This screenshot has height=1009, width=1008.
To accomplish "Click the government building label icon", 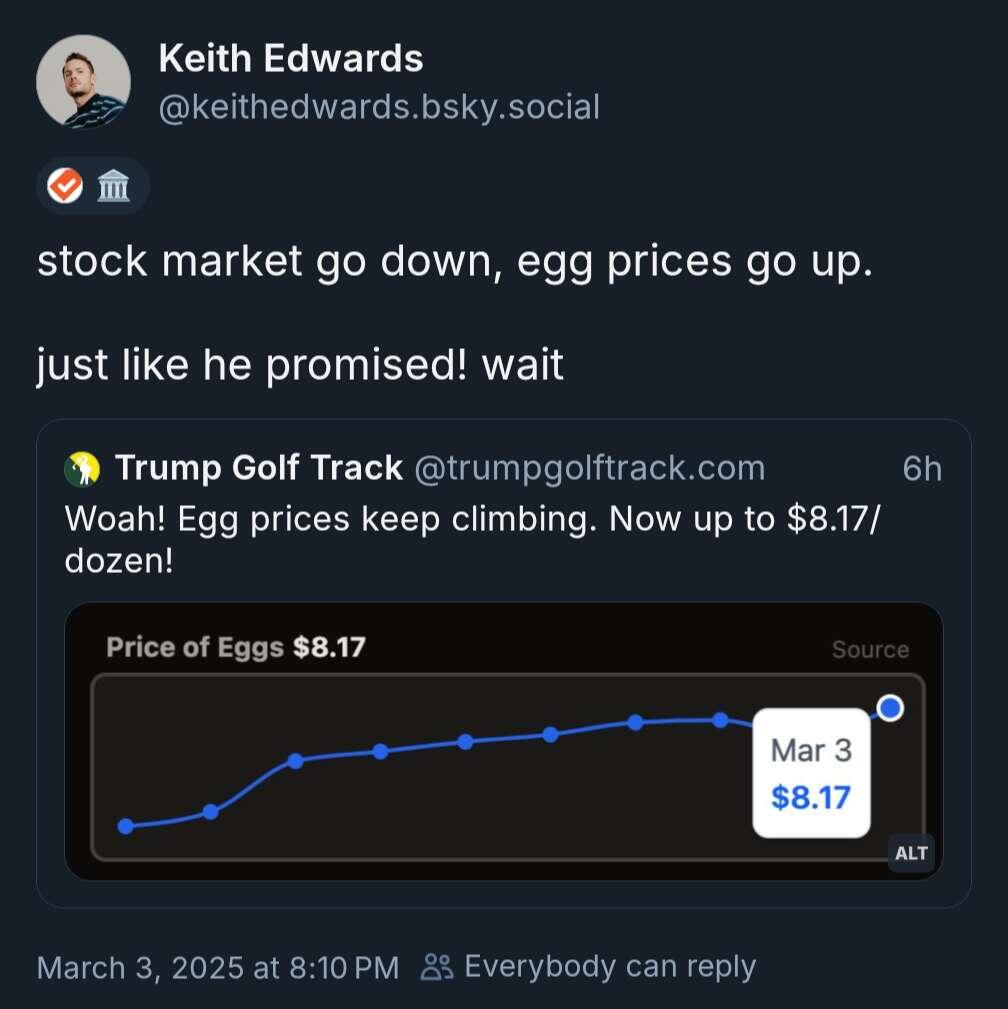I will [113, 186].
